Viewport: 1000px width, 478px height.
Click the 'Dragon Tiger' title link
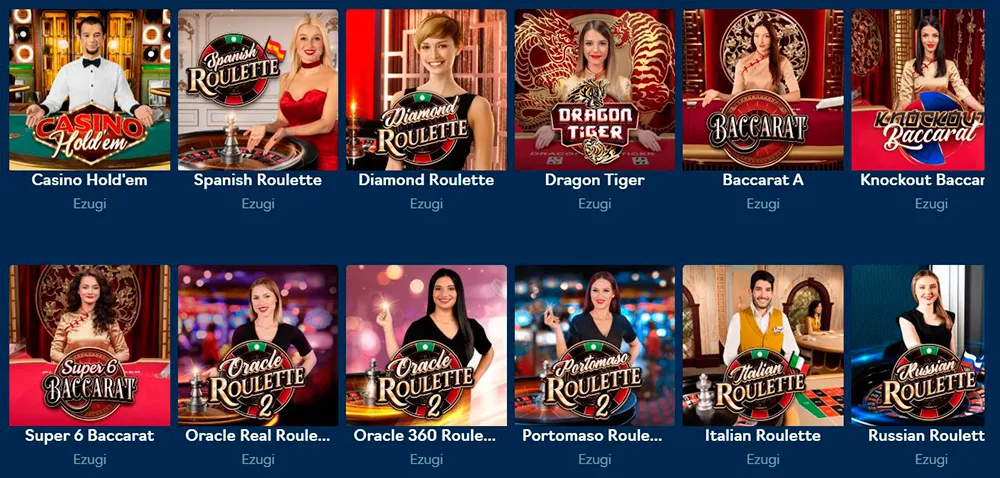pos(594,180)
